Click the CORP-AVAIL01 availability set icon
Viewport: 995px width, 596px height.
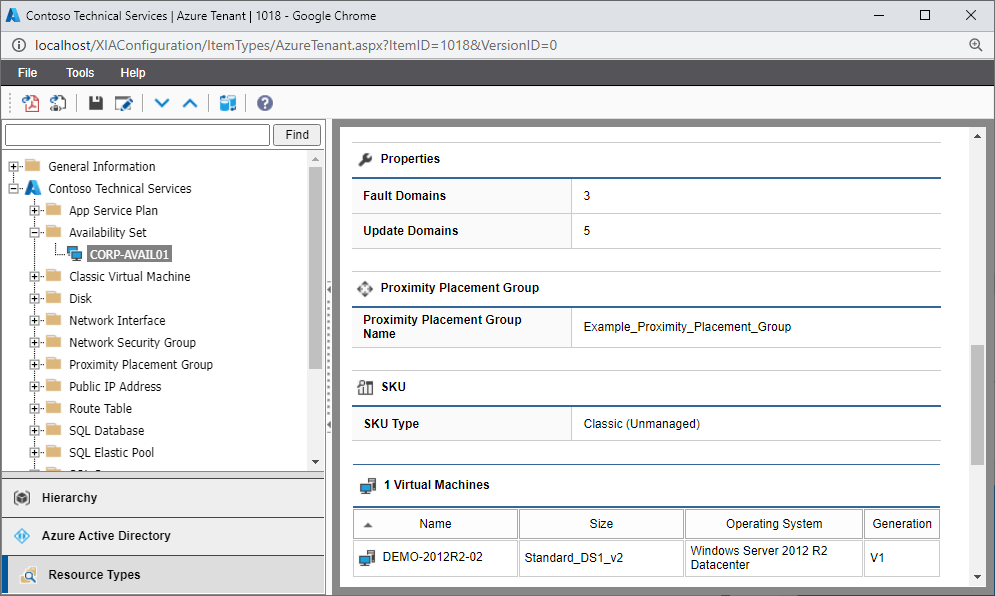pos(75,254)
